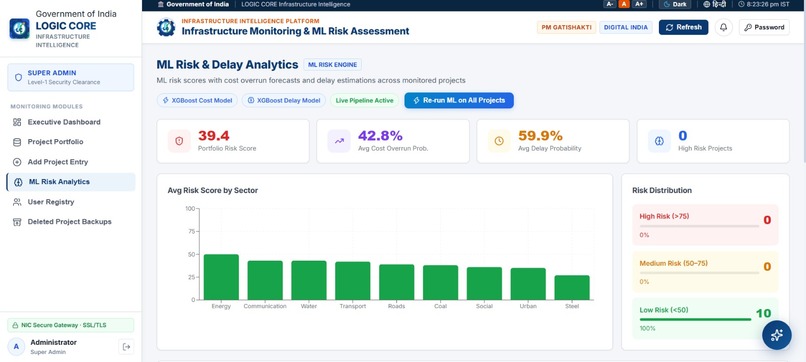Image resolution: width=806 pixels, height=362 pixels.
Task: Click the clock icon in the top bar
Action: tap(741, 4)
